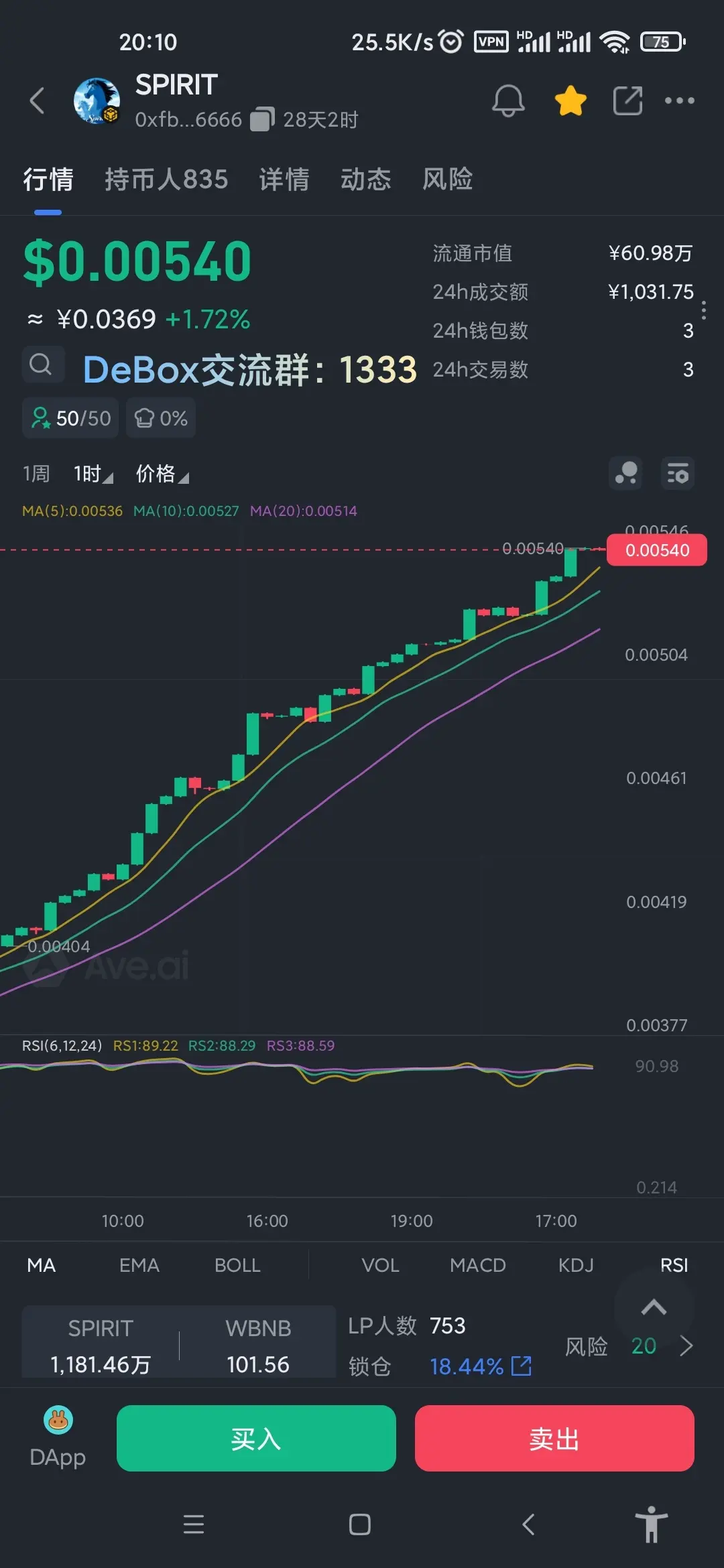
Task: Tap the SPIRIT 1,181.46万 pool amount
Action: [x=101, y=1346]
